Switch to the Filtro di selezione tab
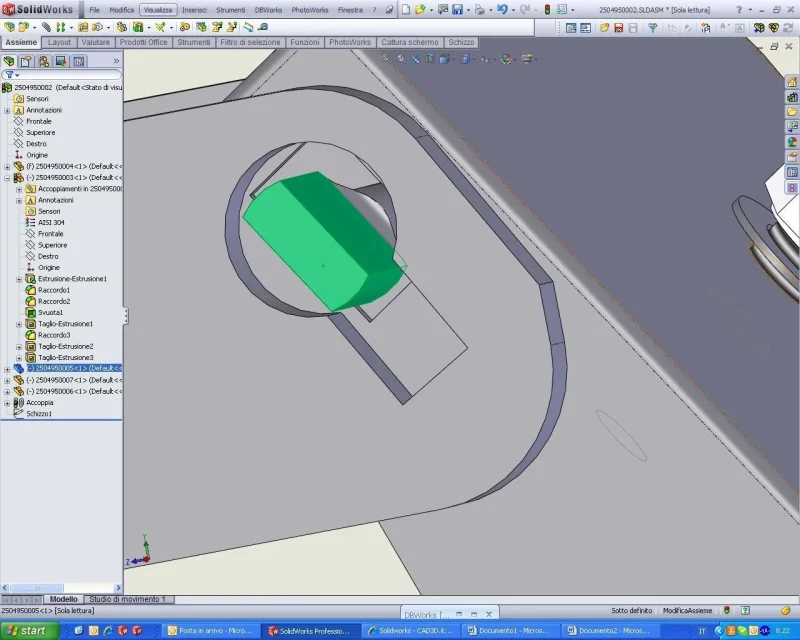 (250, 42)
